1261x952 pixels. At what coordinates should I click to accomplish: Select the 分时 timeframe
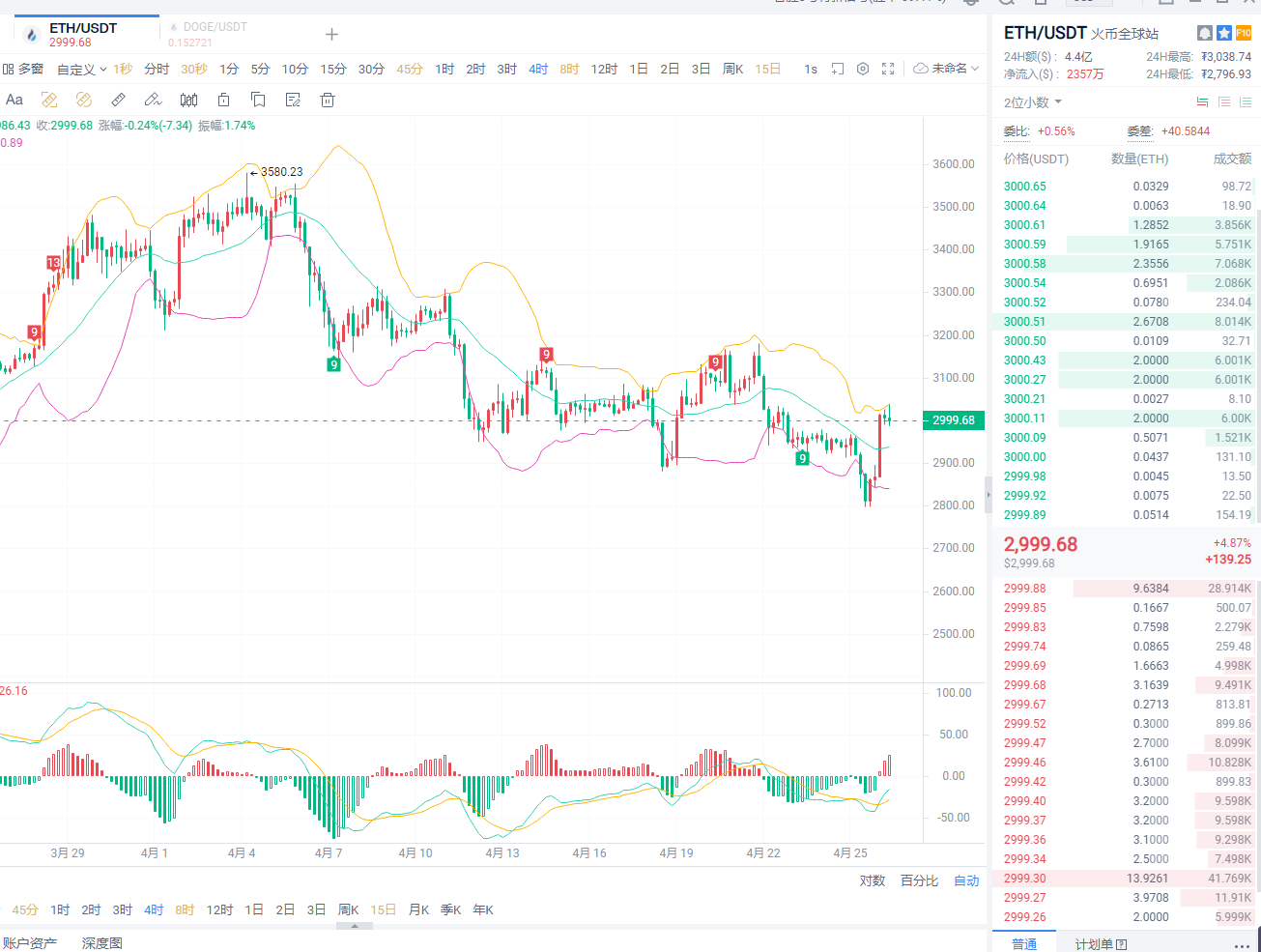point(157,69)
